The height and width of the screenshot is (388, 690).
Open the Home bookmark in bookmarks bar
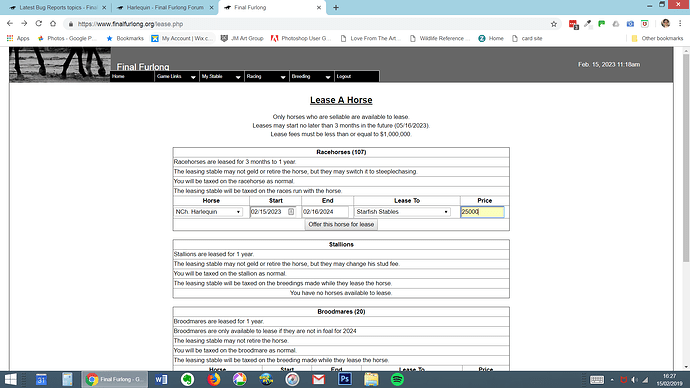tap(491, 38)
